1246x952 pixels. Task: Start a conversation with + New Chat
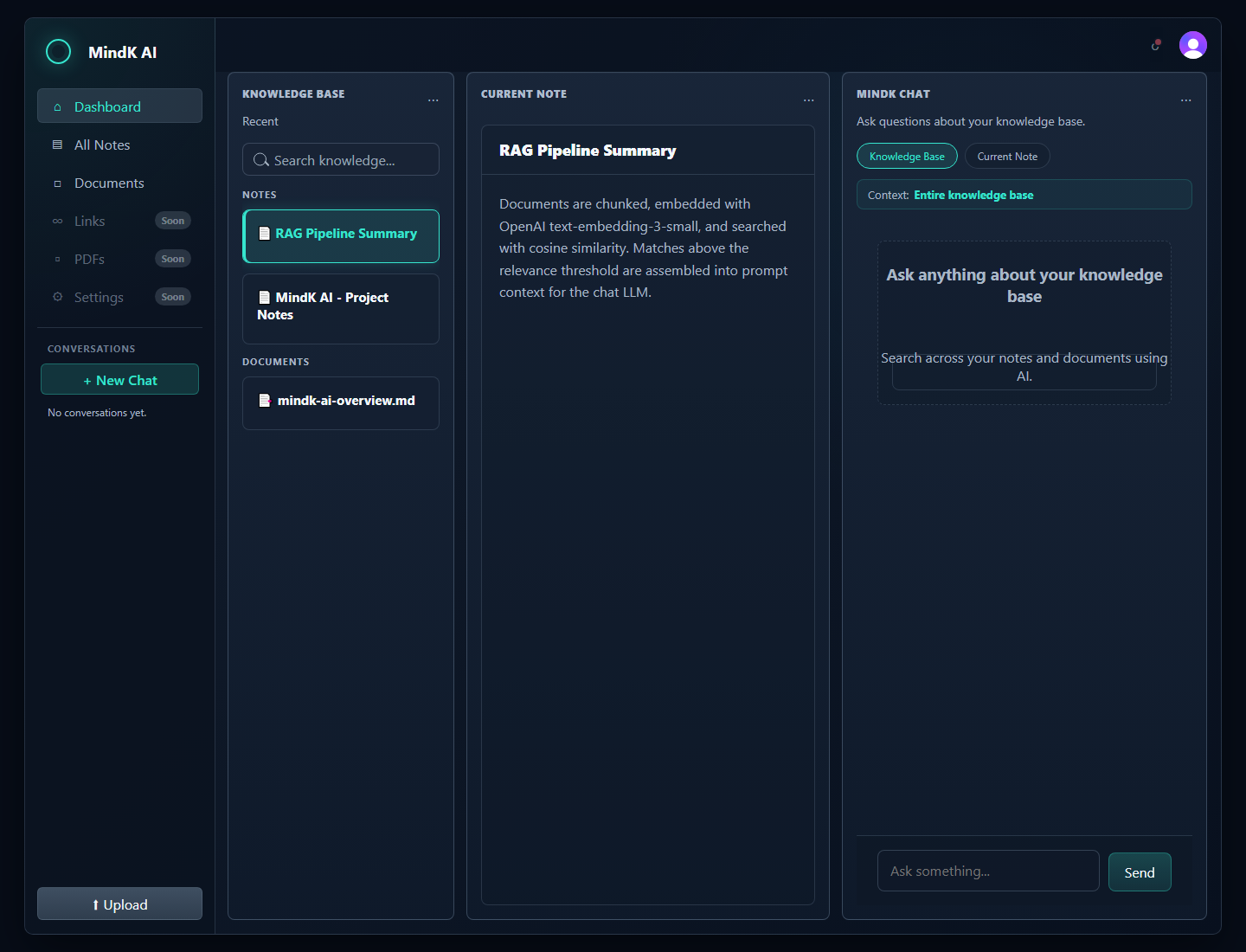click(x=119, y=379)
